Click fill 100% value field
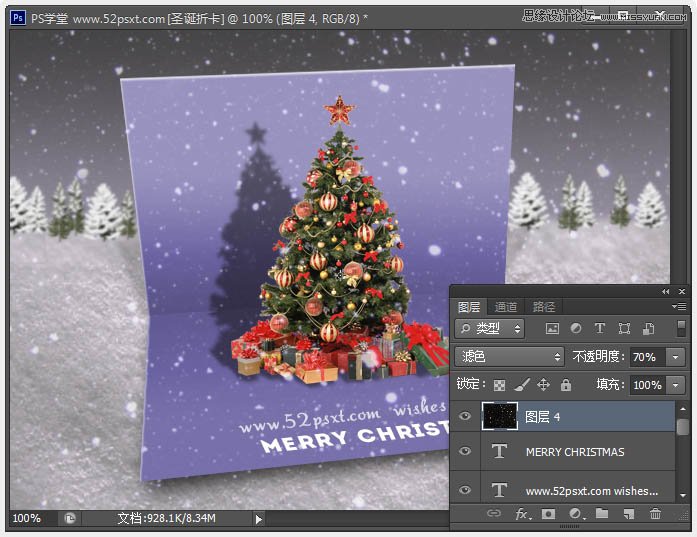This screenshot has height=537, width=697. pos(648,385)
